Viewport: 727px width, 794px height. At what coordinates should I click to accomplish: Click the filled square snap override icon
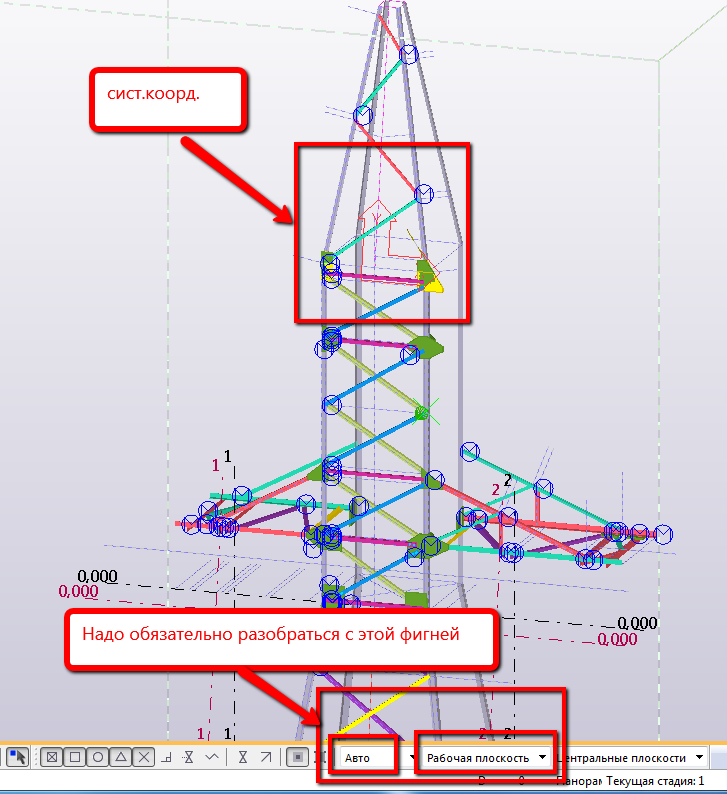click(298, 758)
